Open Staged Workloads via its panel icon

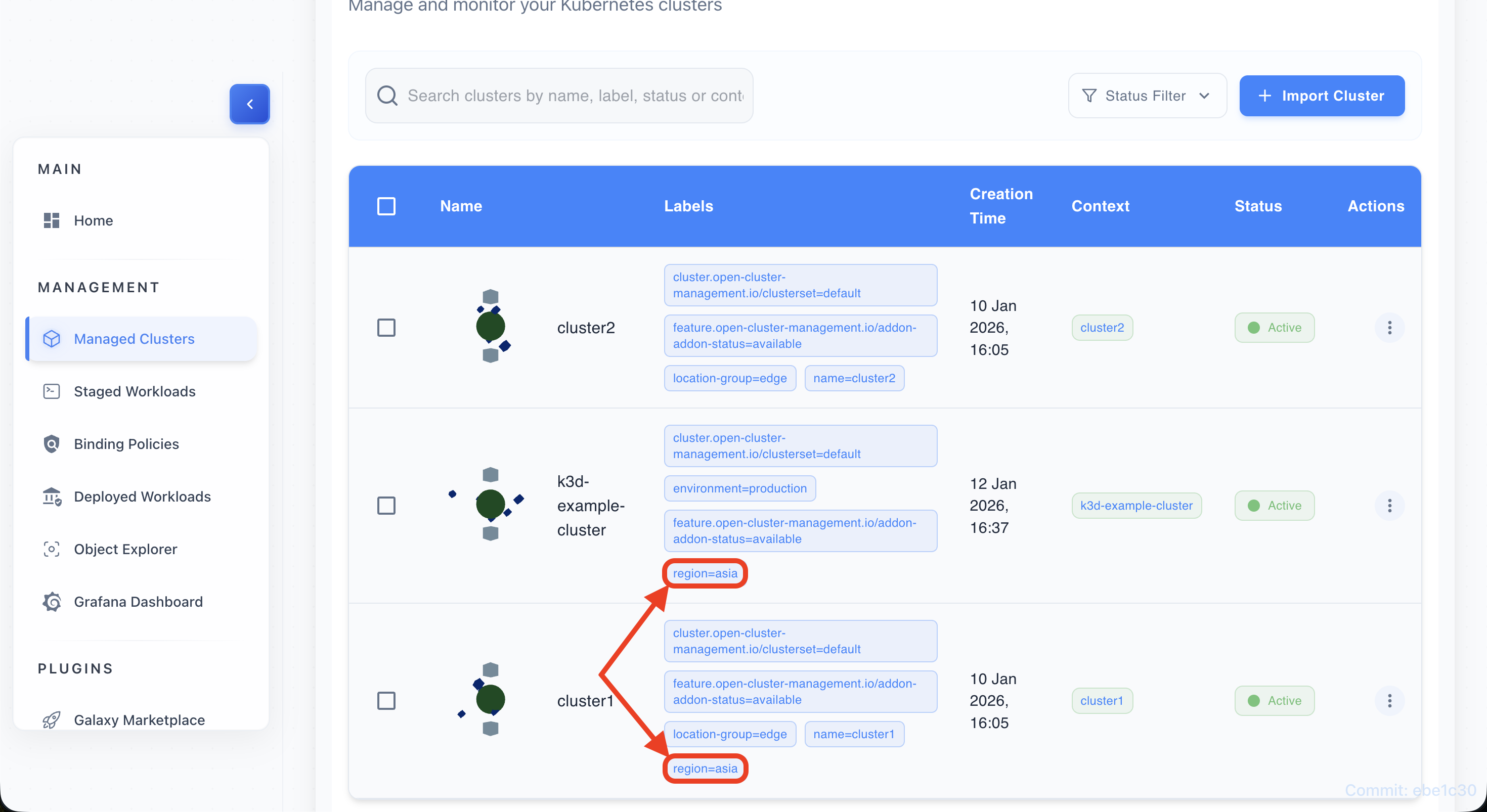(52, 391)
